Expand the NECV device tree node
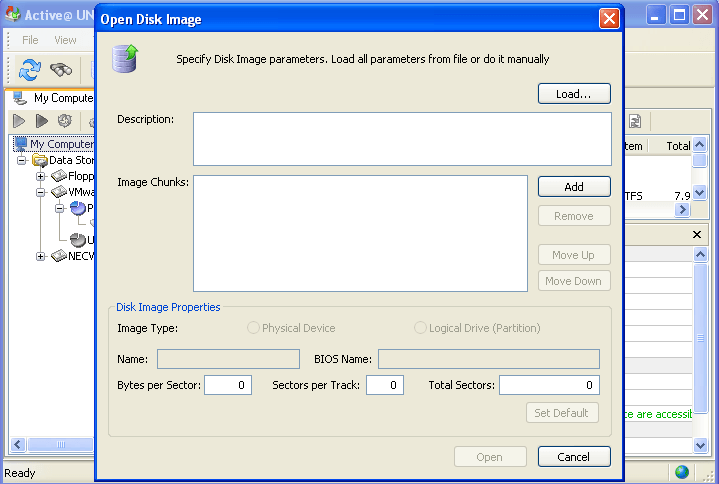719x484 pixels. pos(41,256)
